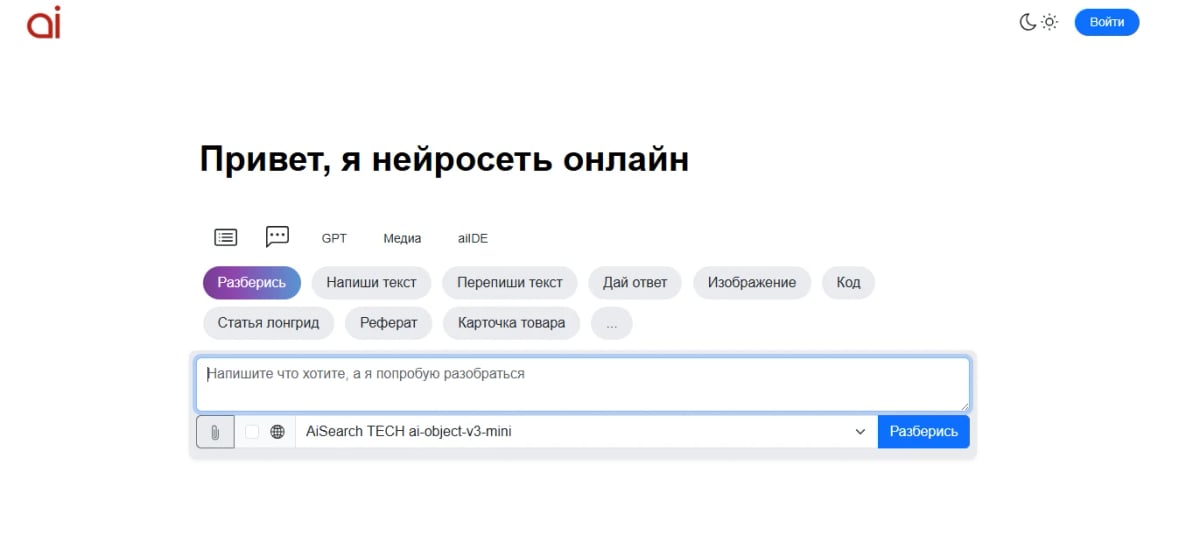
Task: Select the purple Разберись chip
Action: (x=252, y=283)
